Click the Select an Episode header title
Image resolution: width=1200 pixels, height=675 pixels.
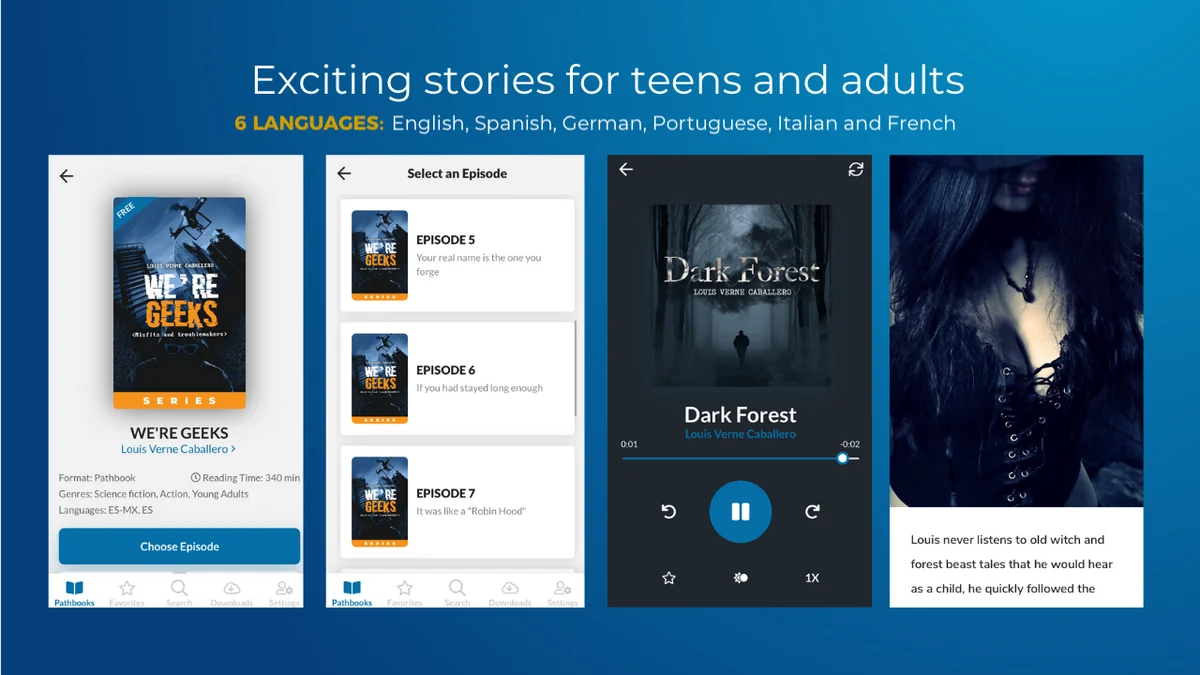(x=457, y=173)
